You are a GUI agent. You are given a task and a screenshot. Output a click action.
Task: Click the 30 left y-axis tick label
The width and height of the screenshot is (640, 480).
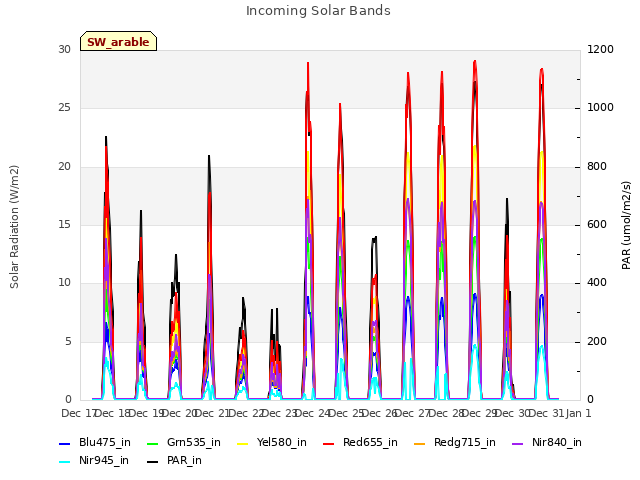64,49
